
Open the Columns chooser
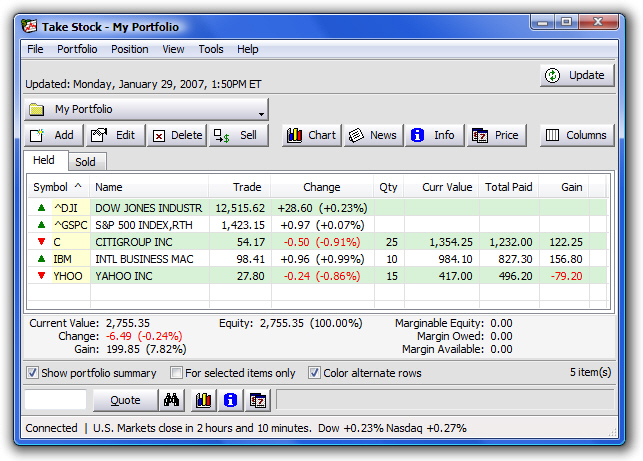click(x=577, y=135)
